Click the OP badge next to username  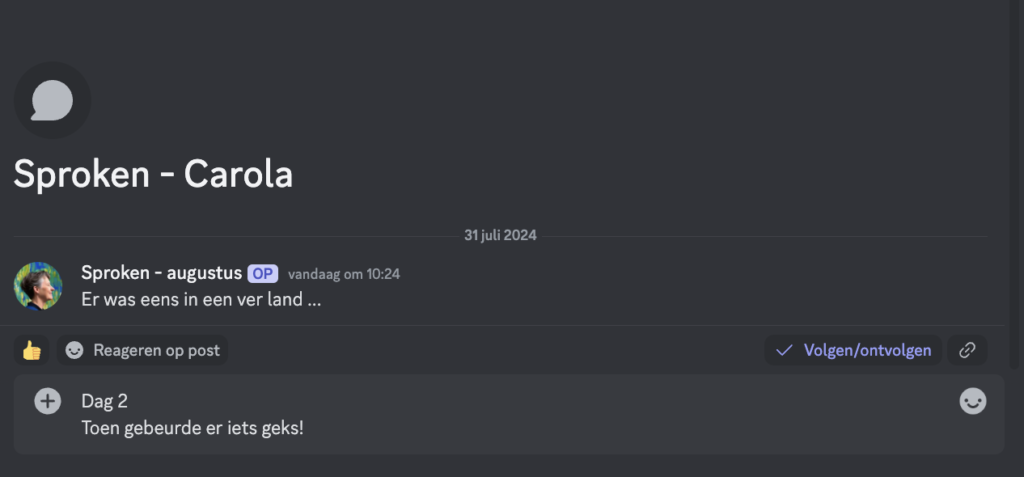tap(263, 274)
